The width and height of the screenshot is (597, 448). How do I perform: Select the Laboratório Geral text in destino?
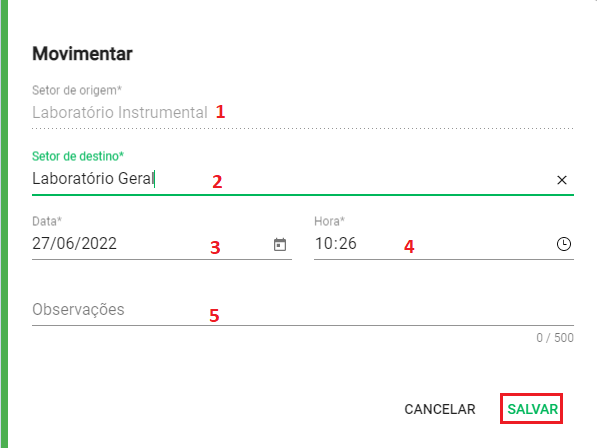pyautogui.click(x=93, y=179)
